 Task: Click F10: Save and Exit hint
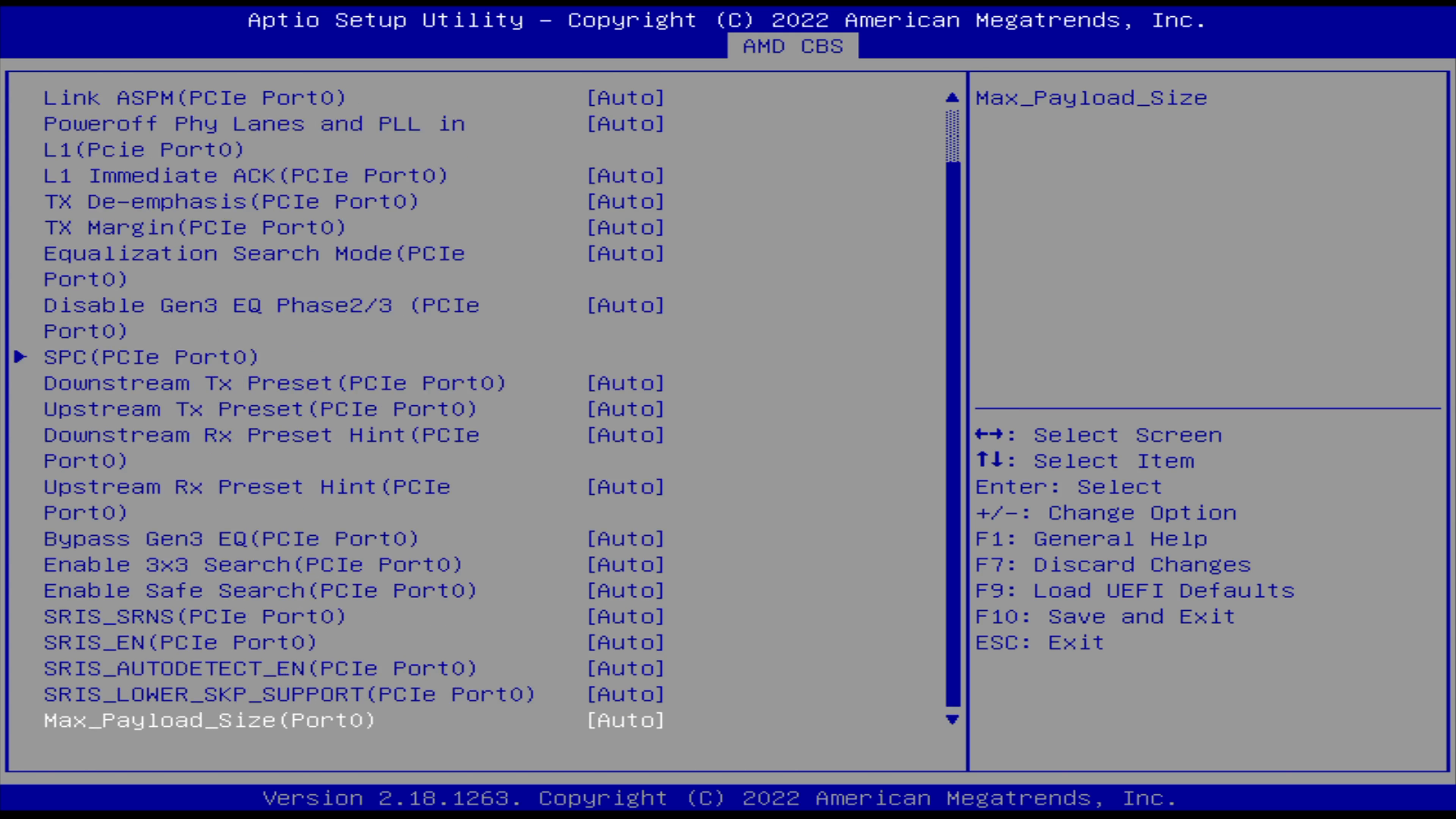(1106, 617)
